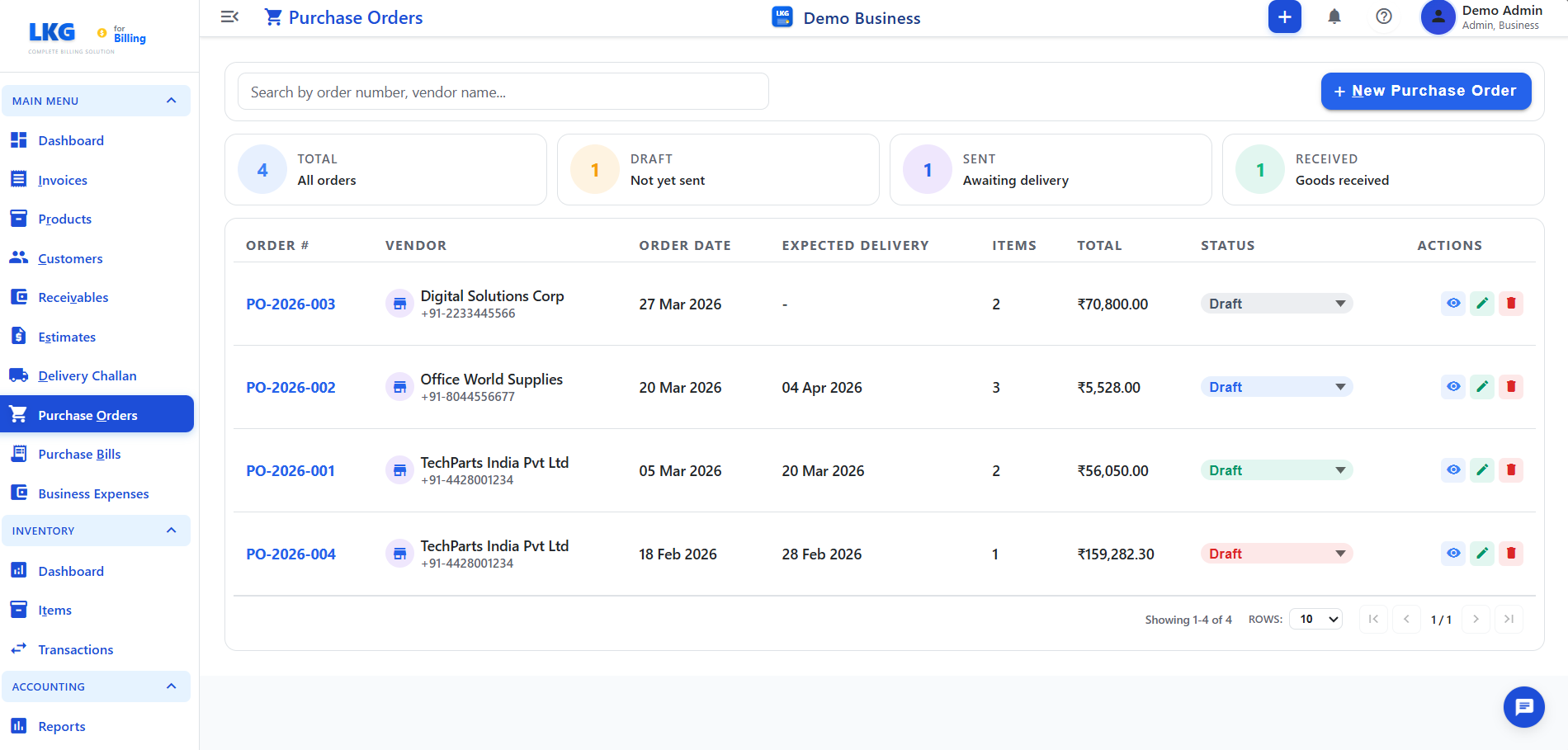Focus the order search field
This screenshot has height=750, width=1568.
pyautogui.click(x=503, y=92)
